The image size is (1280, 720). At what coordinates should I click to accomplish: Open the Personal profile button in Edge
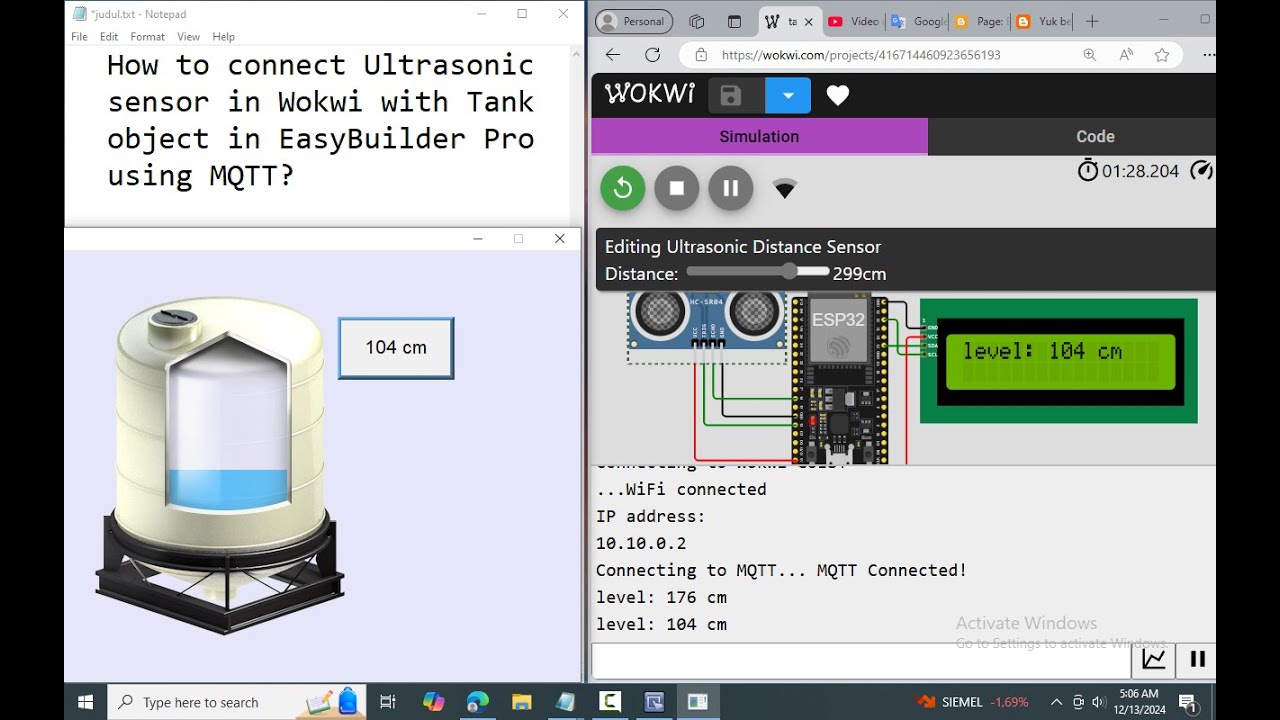[x=634, y=21]
